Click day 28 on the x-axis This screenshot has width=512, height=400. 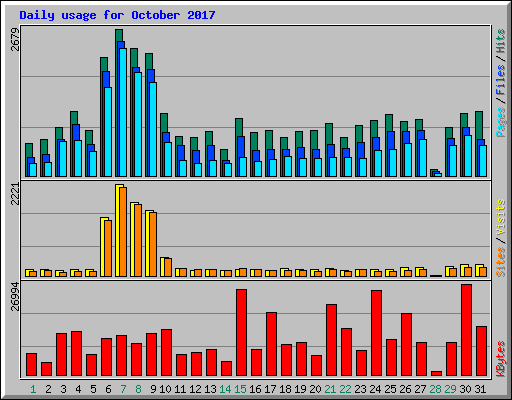coord(435,389)
